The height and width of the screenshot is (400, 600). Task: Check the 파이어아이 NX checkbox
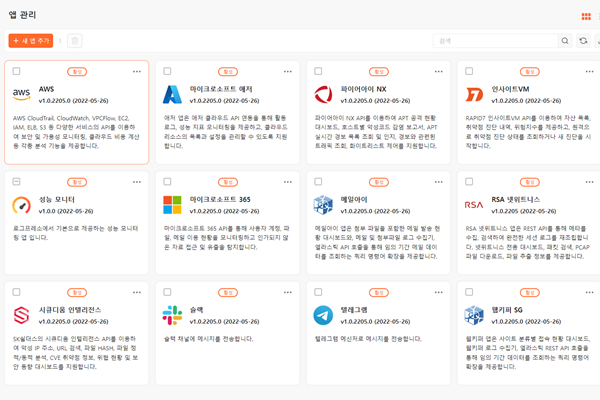coord(318,71)
